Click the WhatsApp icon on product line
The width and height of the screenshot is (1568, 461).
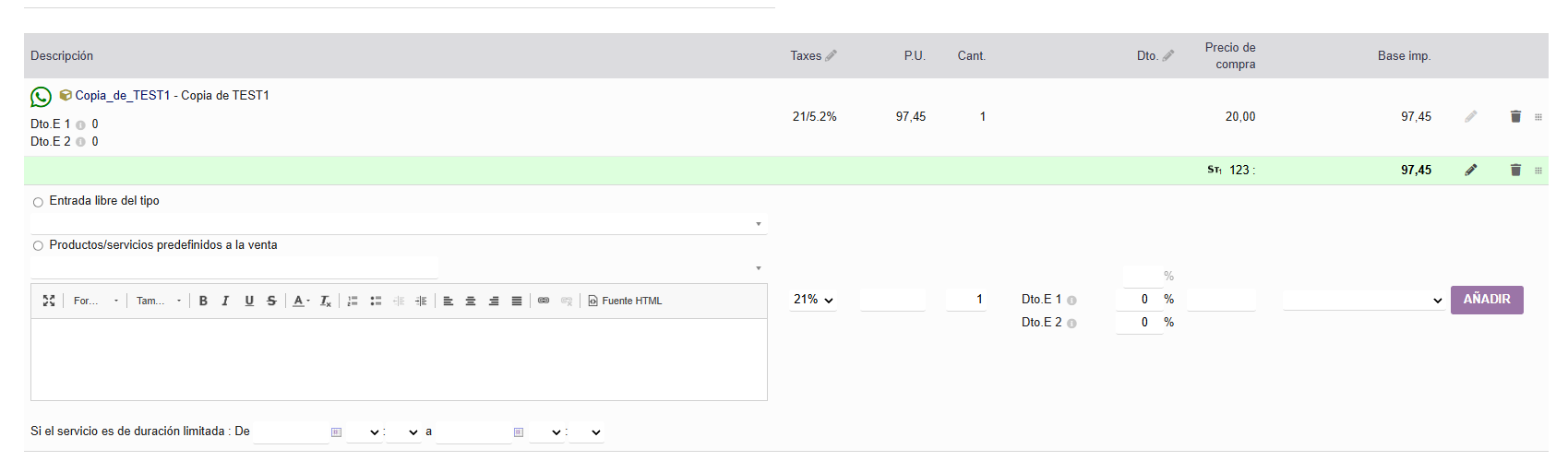click(41, 97)
